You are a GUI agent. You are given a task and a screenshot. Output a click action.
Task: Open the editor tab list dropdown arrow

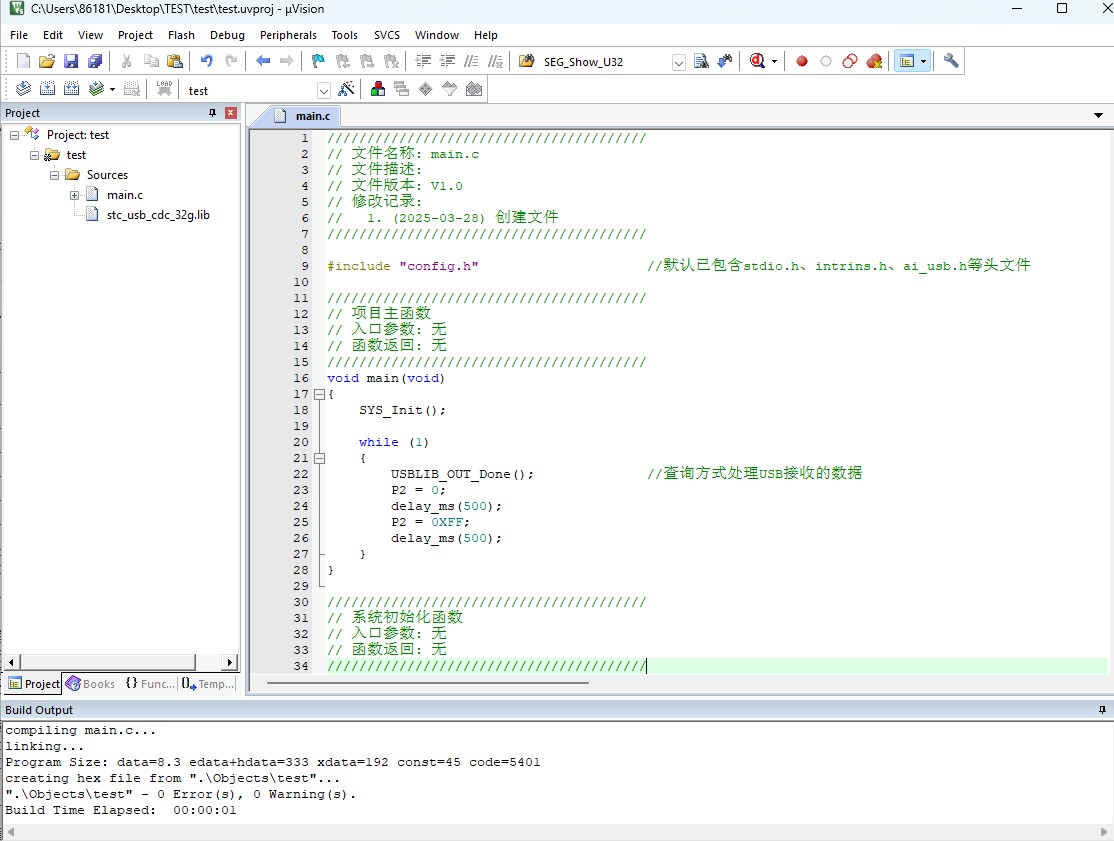point(1098,115)
